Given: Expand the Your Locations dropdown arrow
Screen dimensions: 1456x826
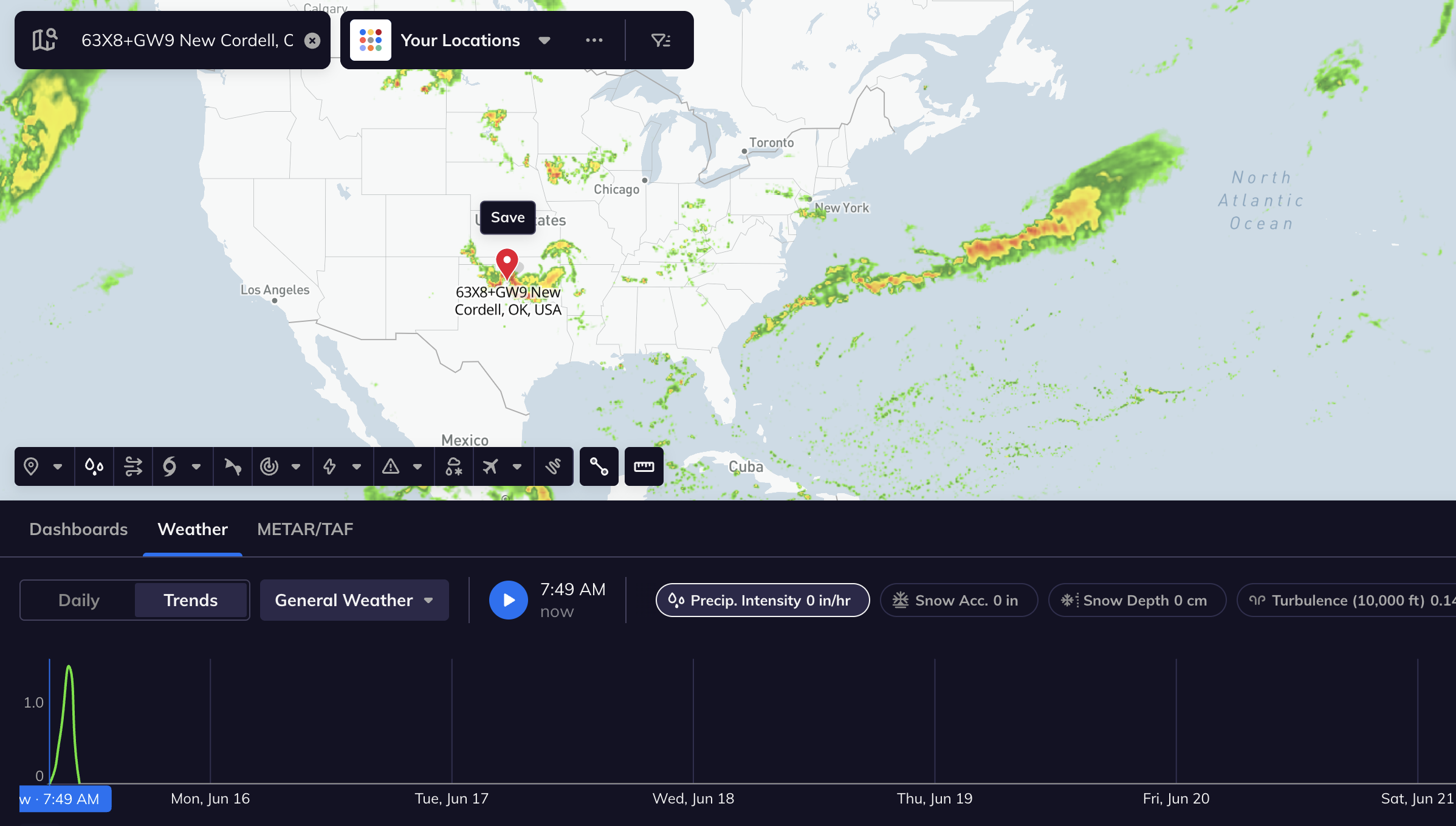Looking at the screenshot, I should coord(544,41).
